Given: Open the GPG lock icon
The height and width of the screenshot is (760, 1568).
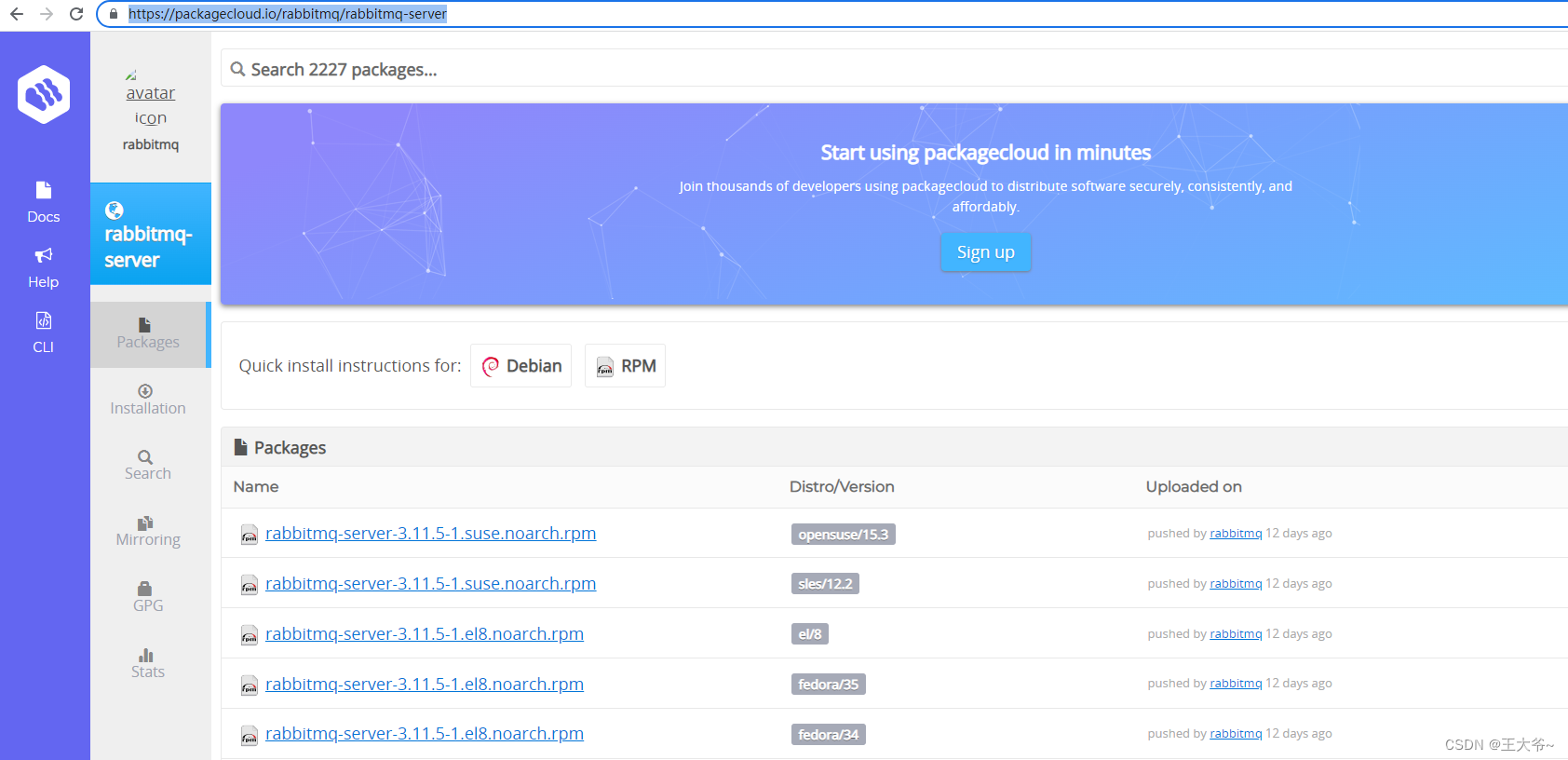Looking at the screenshot, I should coord(144,589).
